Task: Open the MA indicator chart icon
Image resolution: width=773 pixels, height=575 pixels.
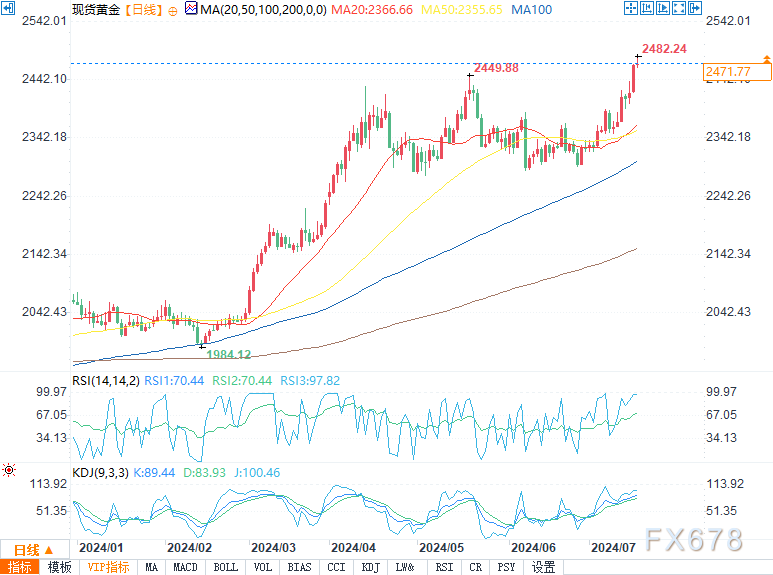Action: [191, 8]
